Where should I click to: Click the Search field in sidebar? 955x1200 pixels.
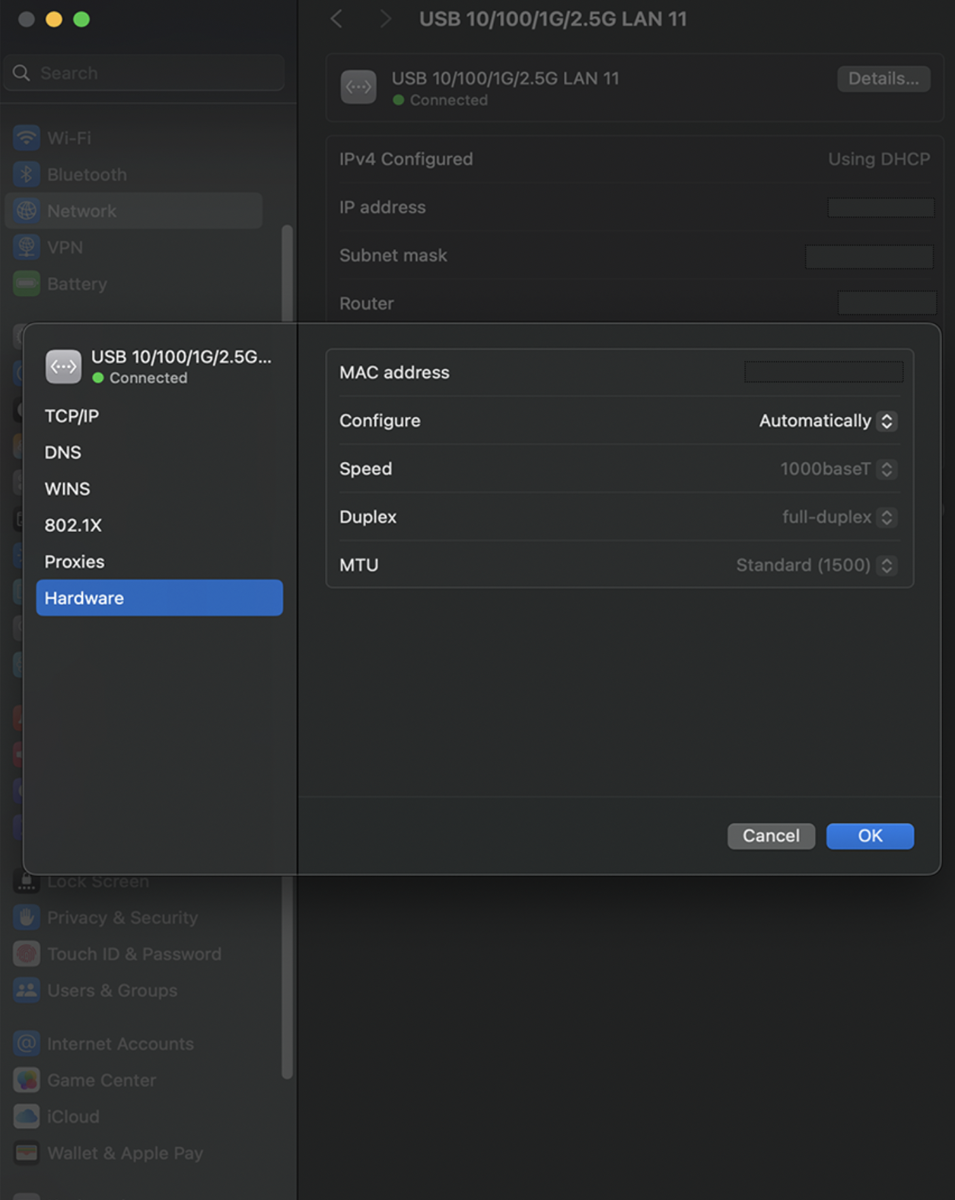click(145, 73)
